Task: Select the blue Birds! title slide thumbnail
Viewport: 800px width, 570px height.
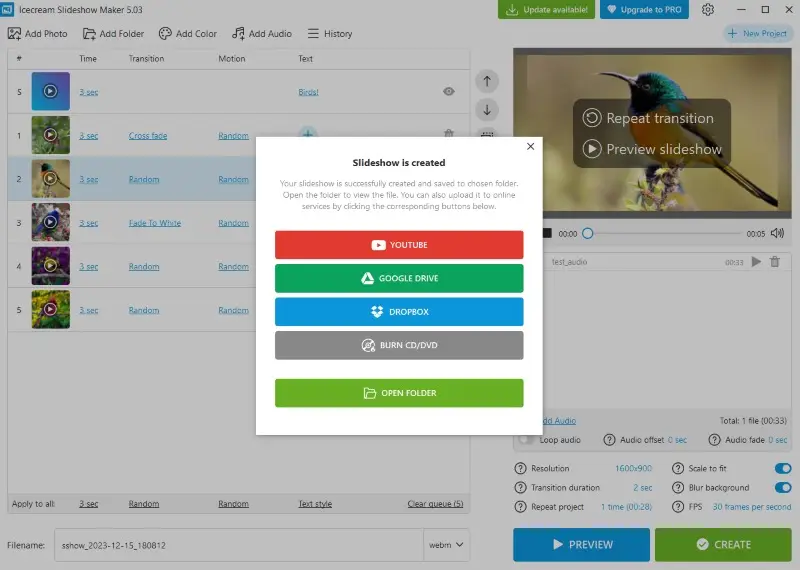Action: (51, 91)
